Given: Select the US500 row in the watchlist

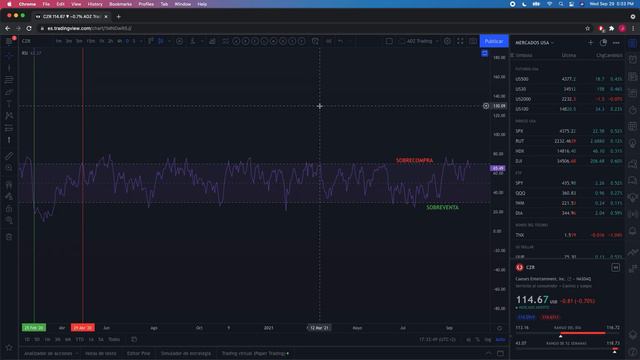Looking at the screenshot, I should pyautogui.click(x=569, y=79).
